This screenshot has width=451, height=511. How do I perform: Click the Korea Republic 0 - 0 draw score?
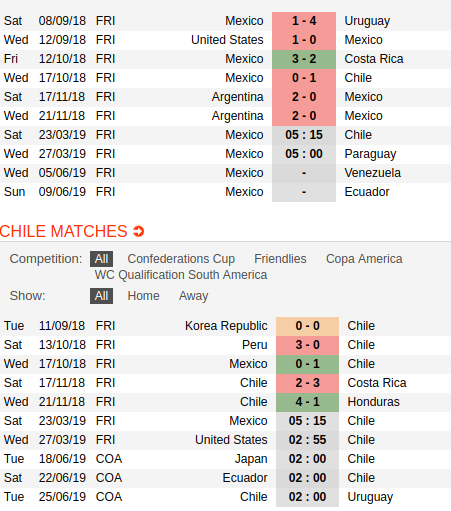point(307,326)
